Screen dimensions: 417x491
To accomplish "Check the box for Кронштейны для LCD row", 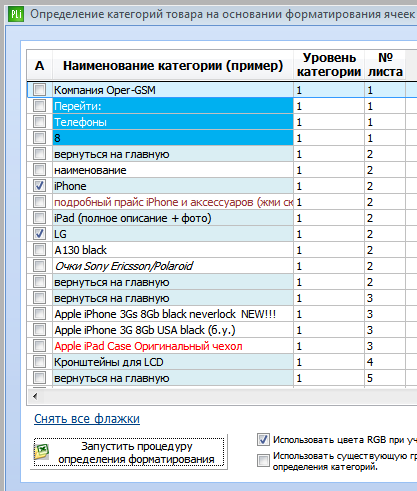I will tap(40, 362).
